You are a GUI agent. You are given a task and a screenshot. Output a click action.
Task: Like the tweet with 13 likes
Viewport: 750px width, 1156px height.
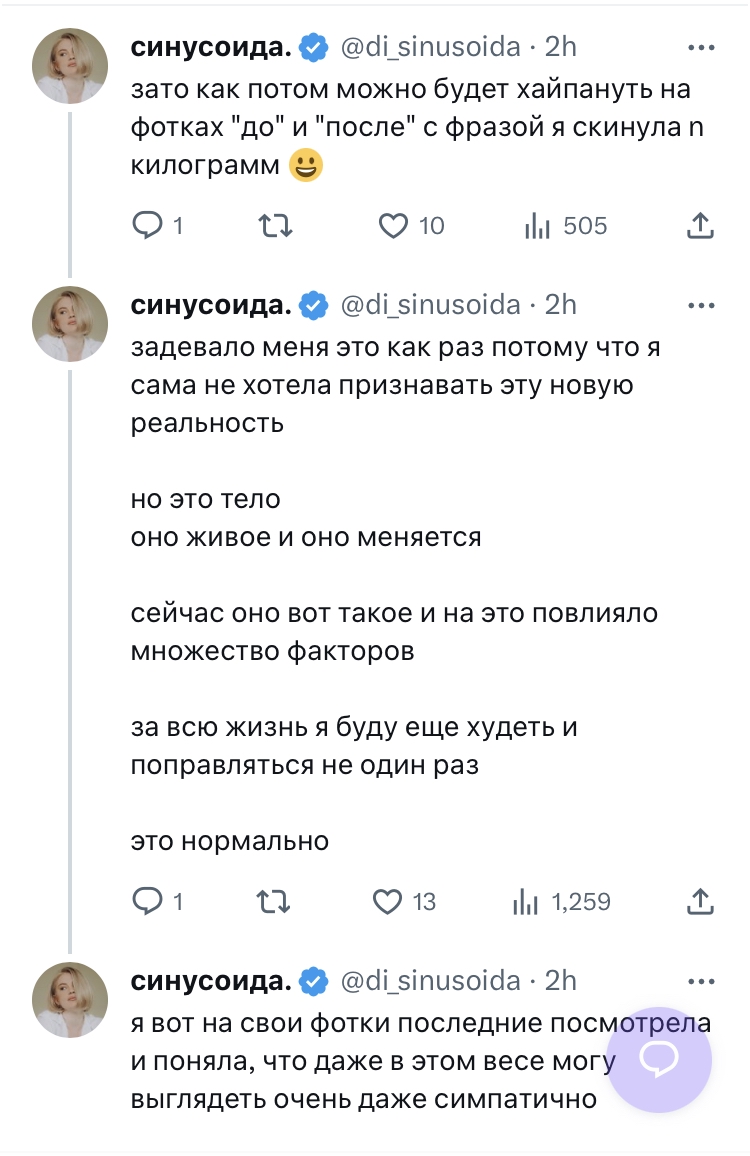point(387,902)
